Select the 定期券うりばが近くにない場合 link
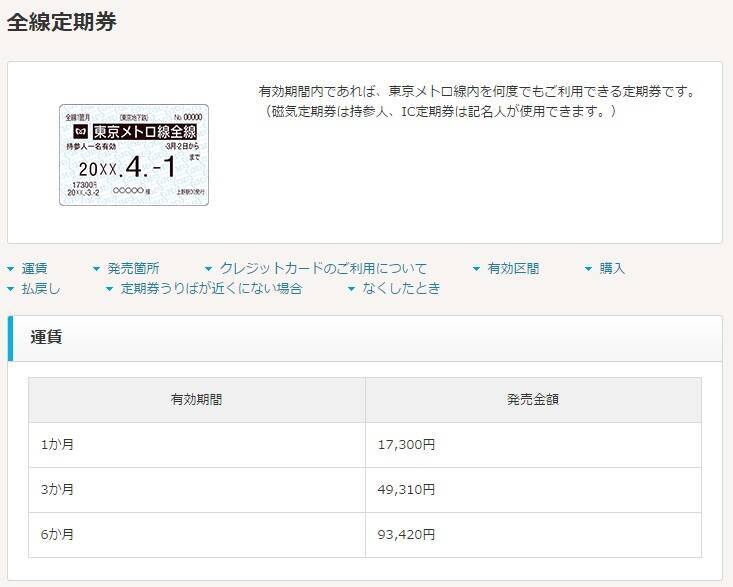733x587 pixels. pyautogui.click(x=211, y=289)
